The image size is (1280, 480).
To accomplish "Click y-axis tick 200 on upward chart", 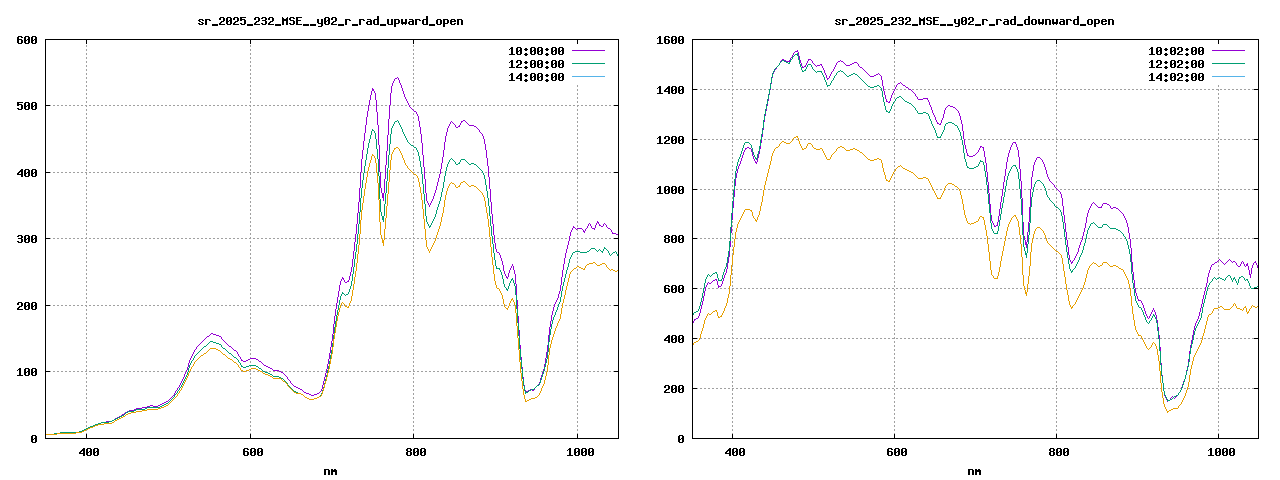I will [x=28, y=305].
